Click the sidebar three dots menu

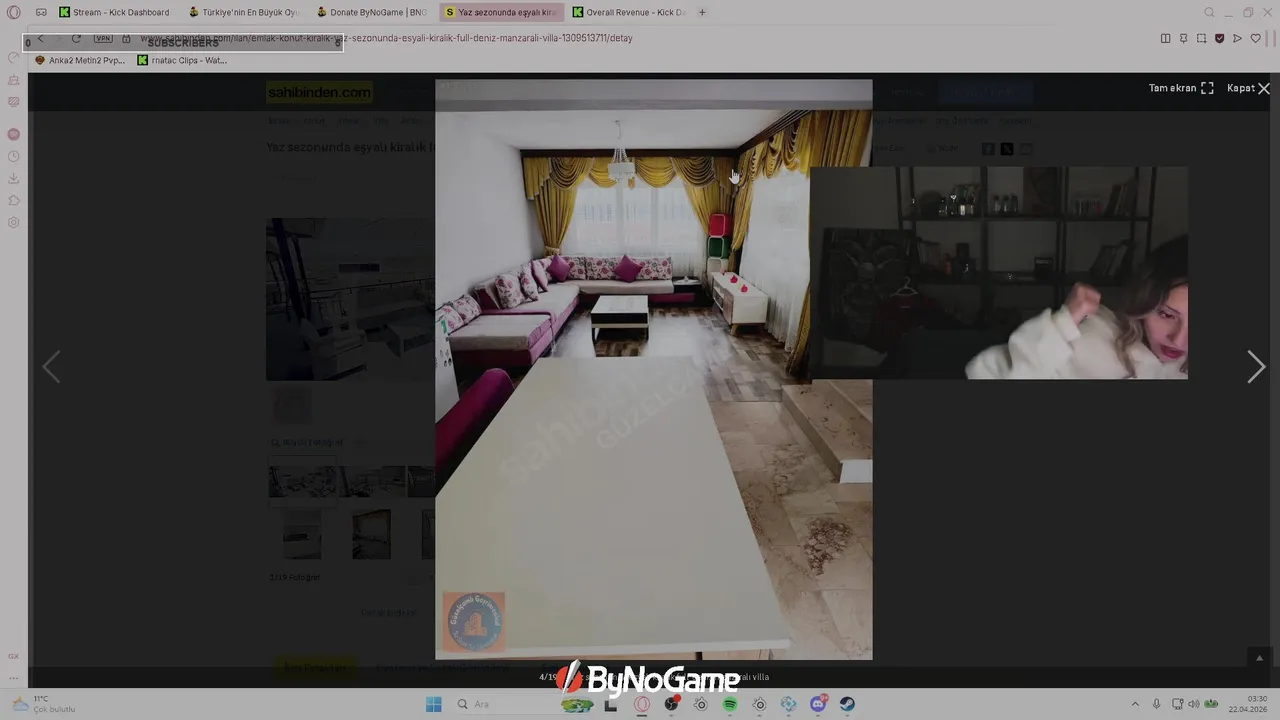tap(13, 677)
